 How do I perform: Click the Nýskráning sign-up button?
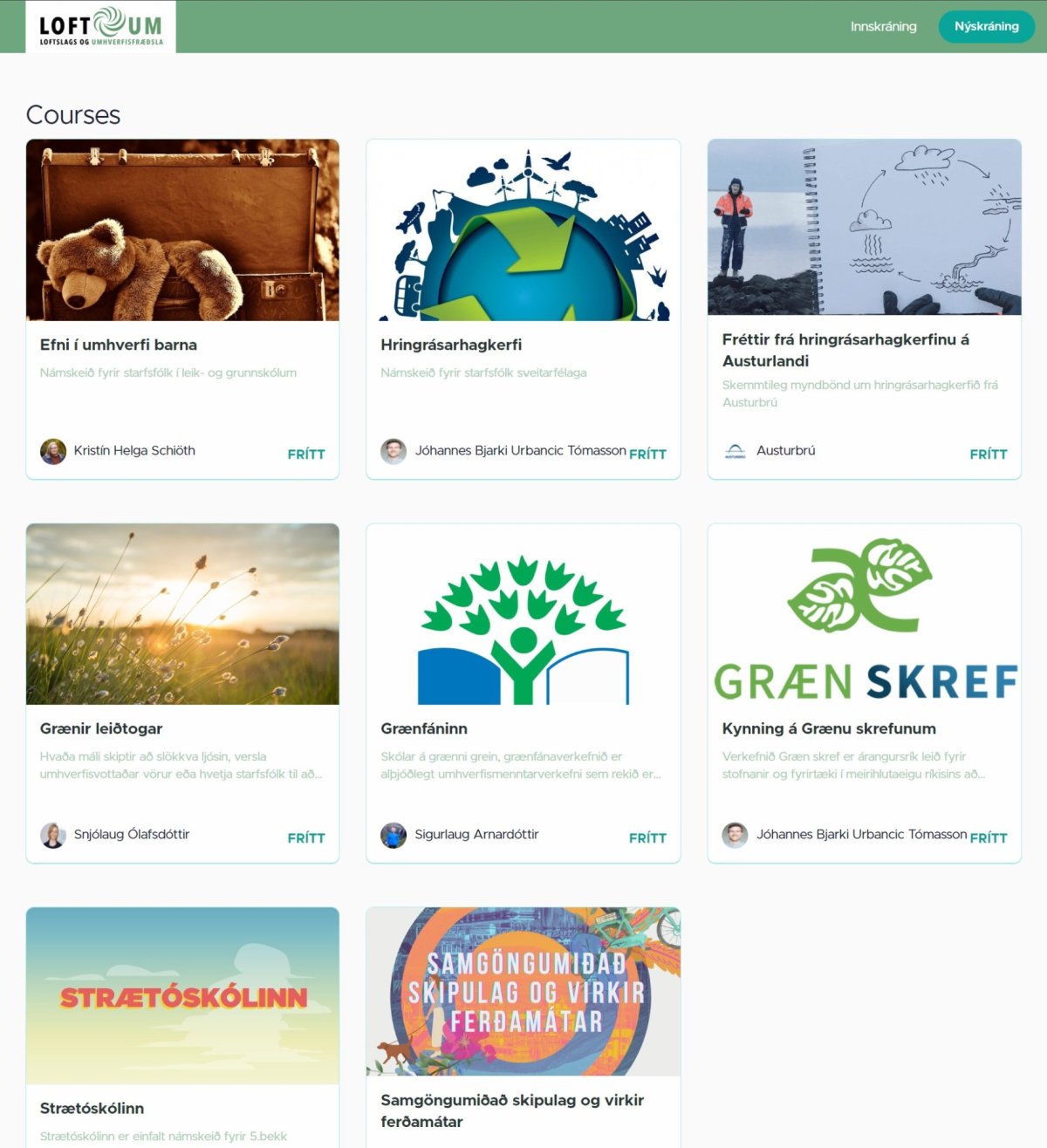click(x=986, y=26)
